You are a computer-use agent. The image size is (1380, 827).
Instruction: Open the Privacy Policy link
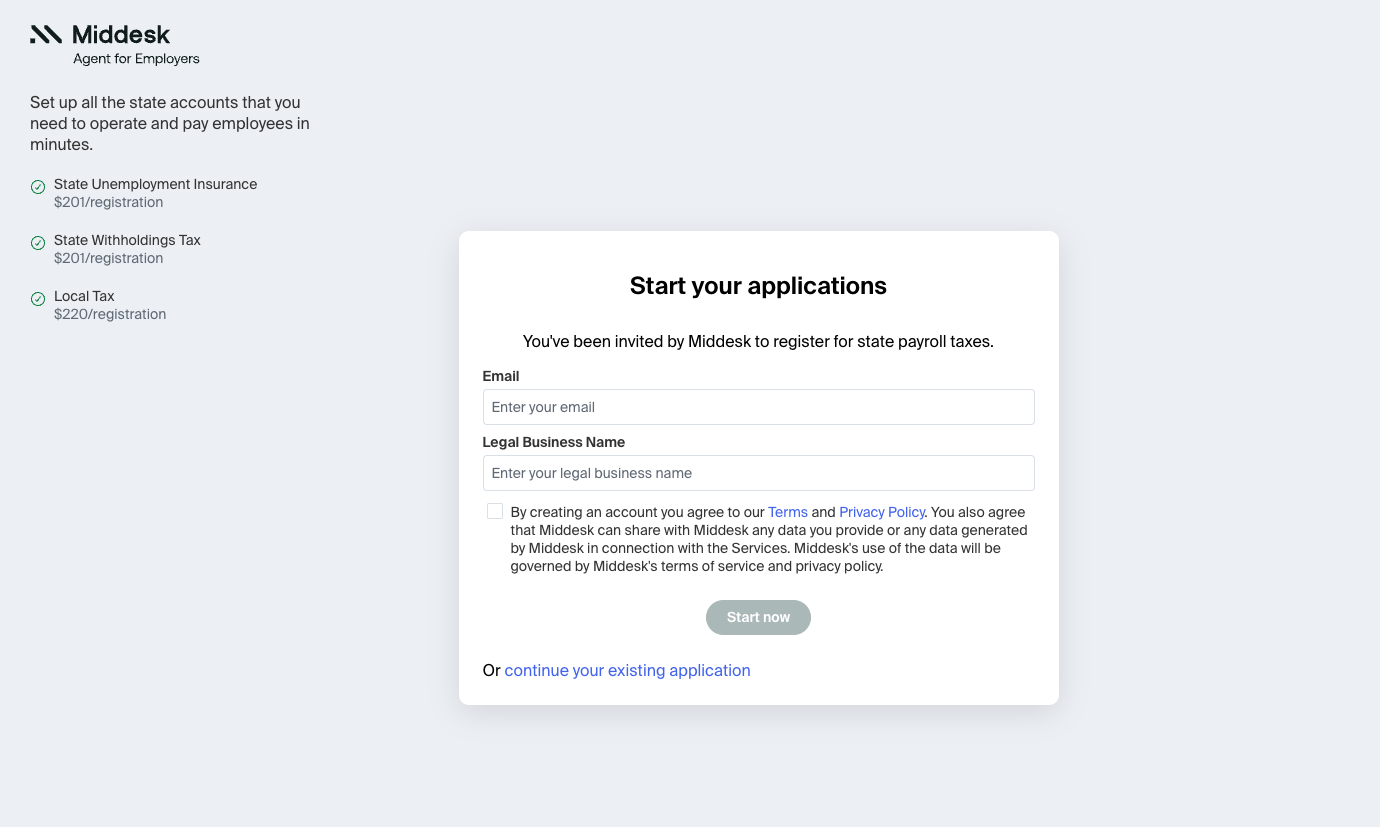[x=881, y=511]
